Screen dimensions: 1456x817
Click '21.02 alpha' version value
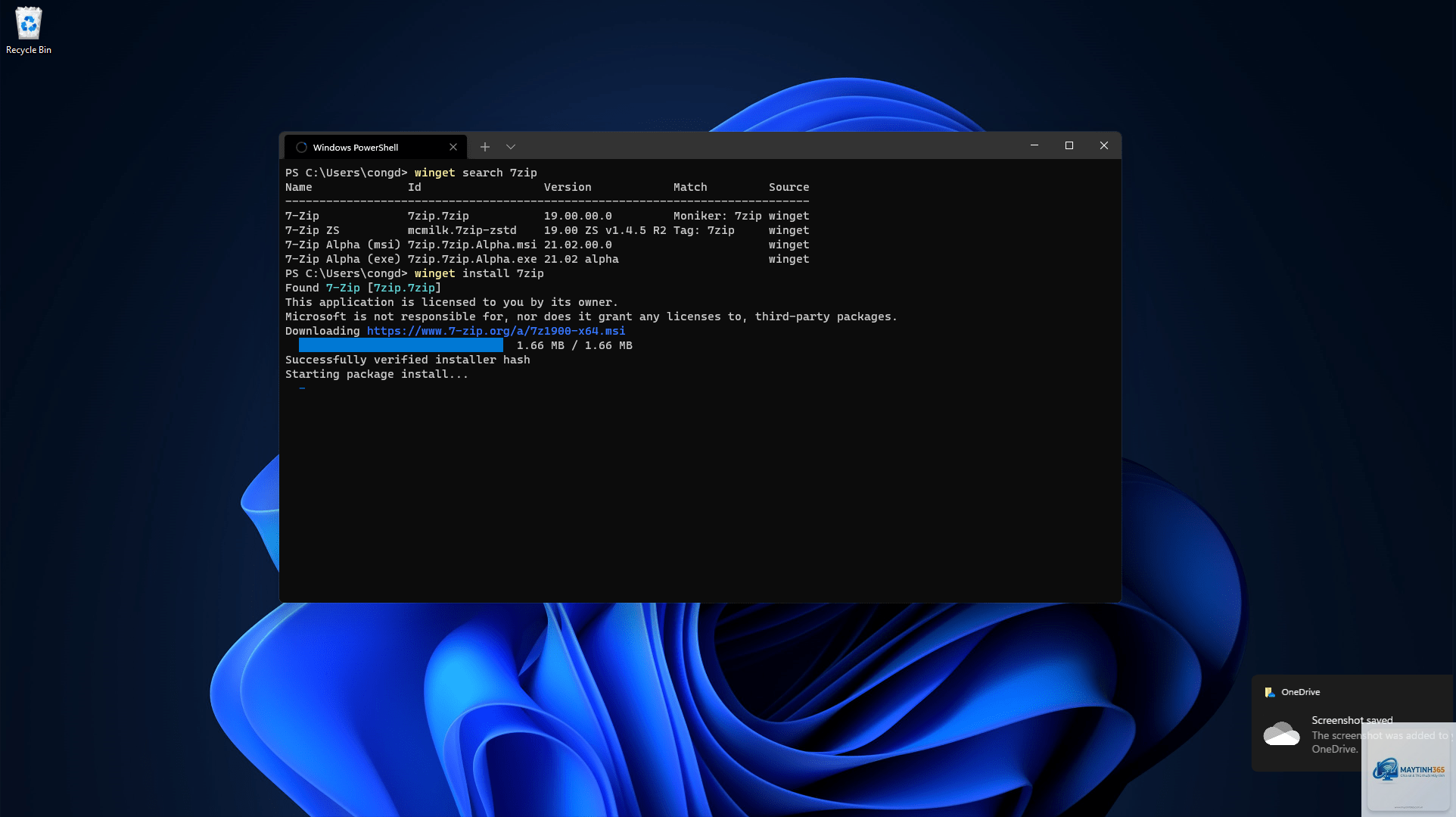click(x=581, y=259)
